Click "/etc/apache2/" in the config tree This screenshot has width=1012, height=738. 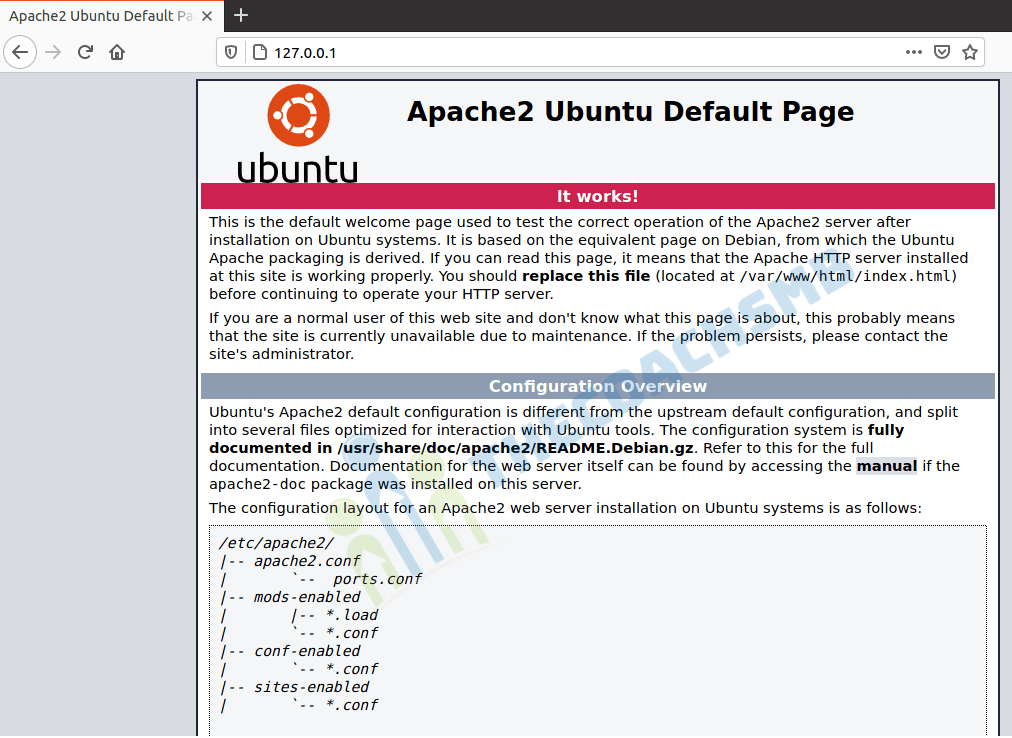coord(276,543)
